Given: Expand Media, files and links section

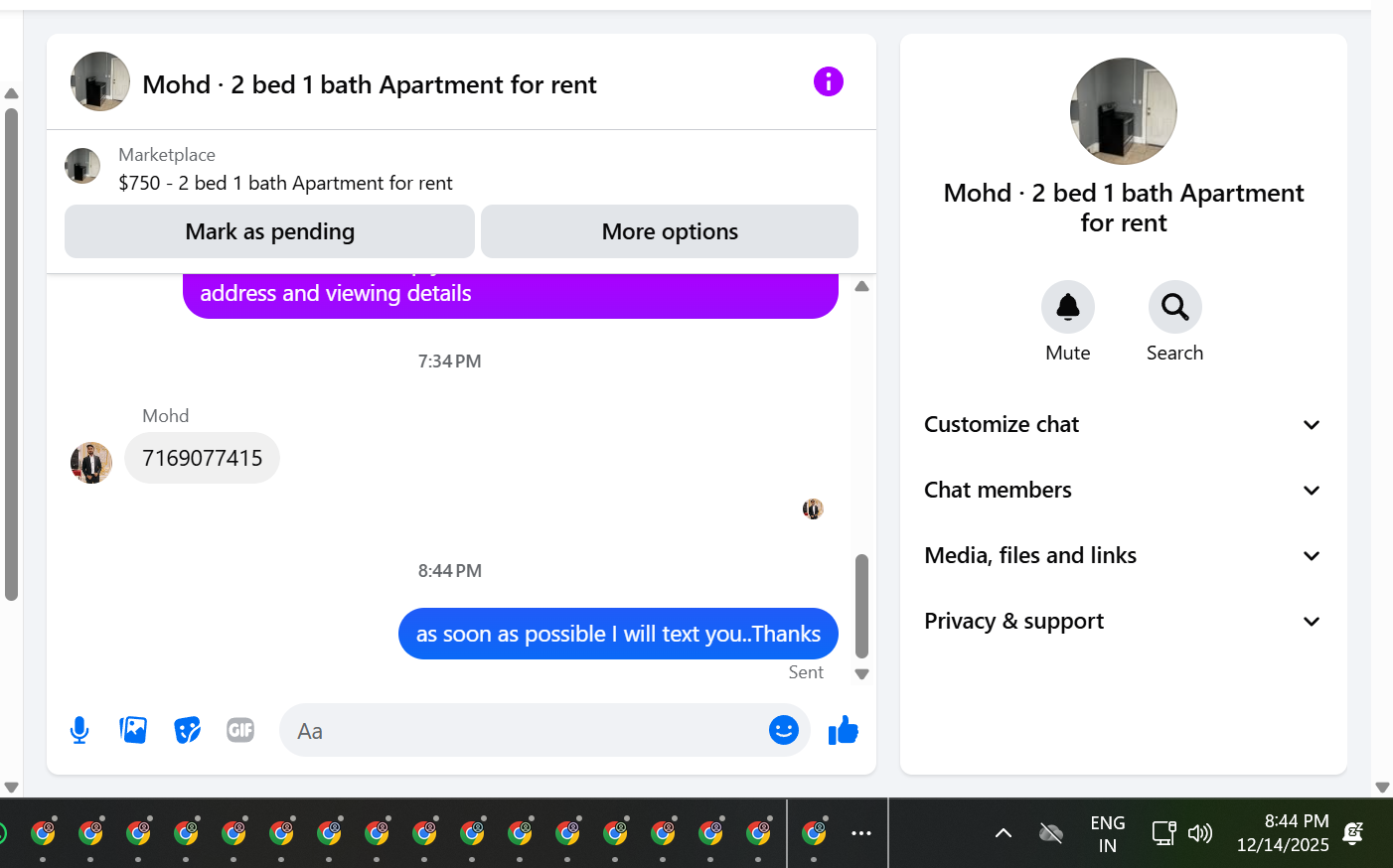Looking at the screenshot, I should [1124, 555].
